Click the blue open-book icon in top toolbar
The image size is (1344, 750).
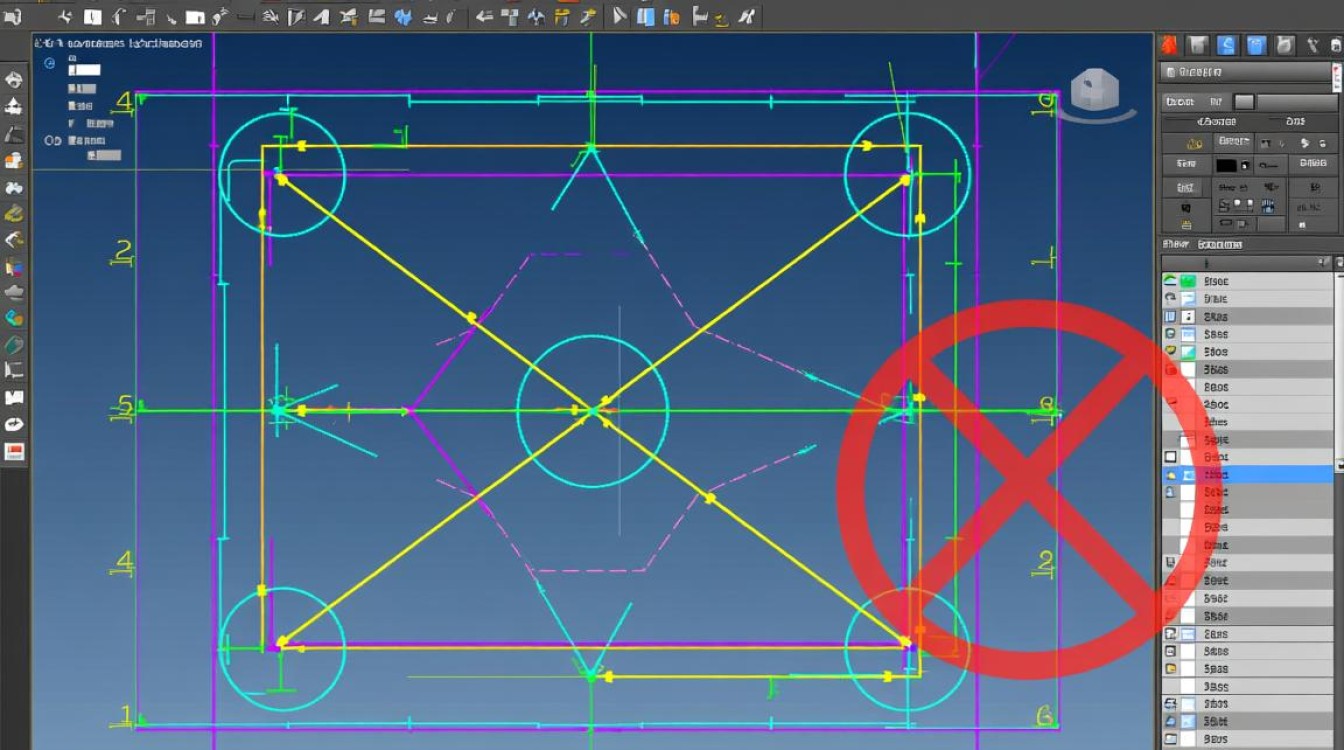click(645, 16)
